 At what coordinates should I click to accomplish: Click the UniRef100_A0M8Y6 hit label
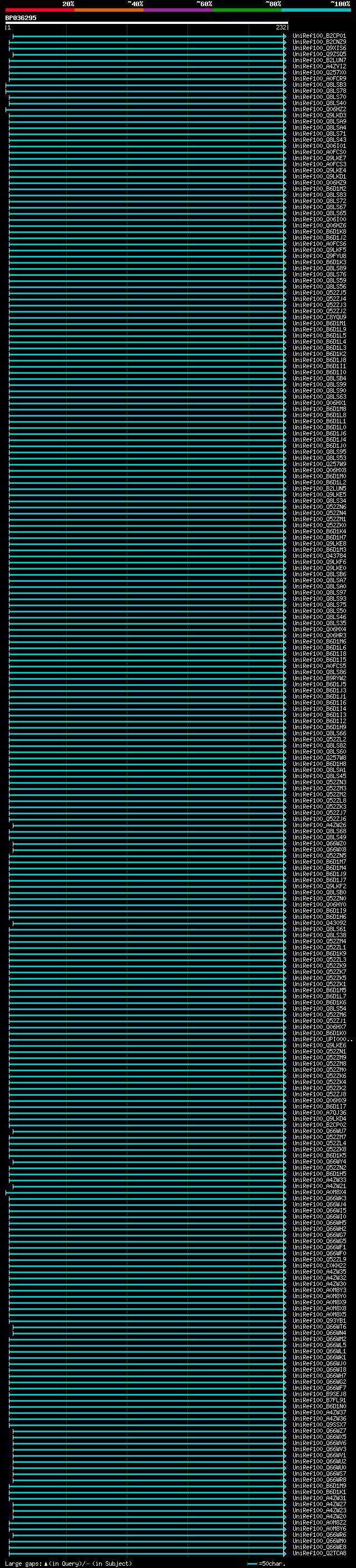[x=319, y=1529]
